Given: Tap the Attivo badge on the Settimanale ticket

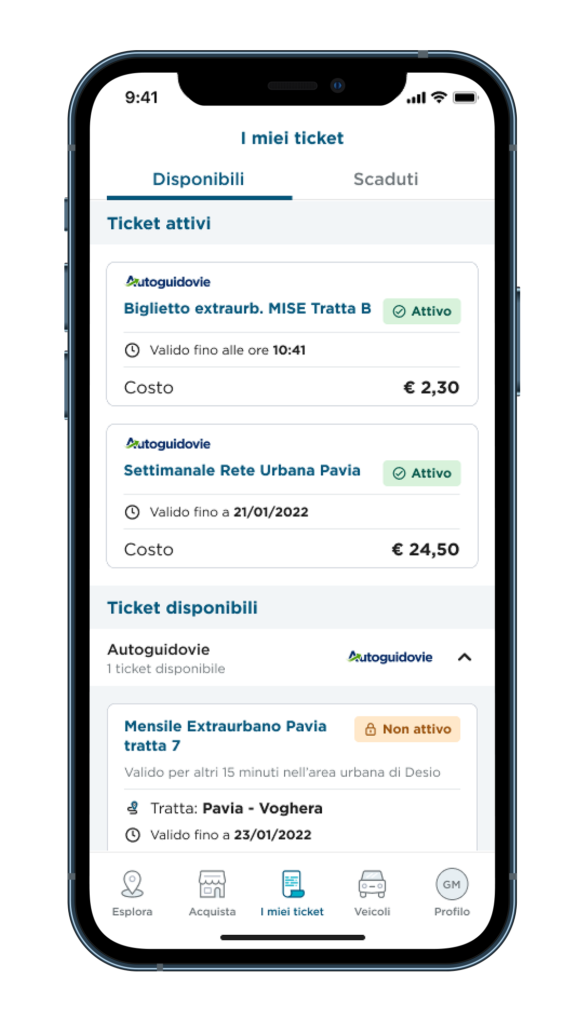Looking at the screenshot, I should (422, 473).
